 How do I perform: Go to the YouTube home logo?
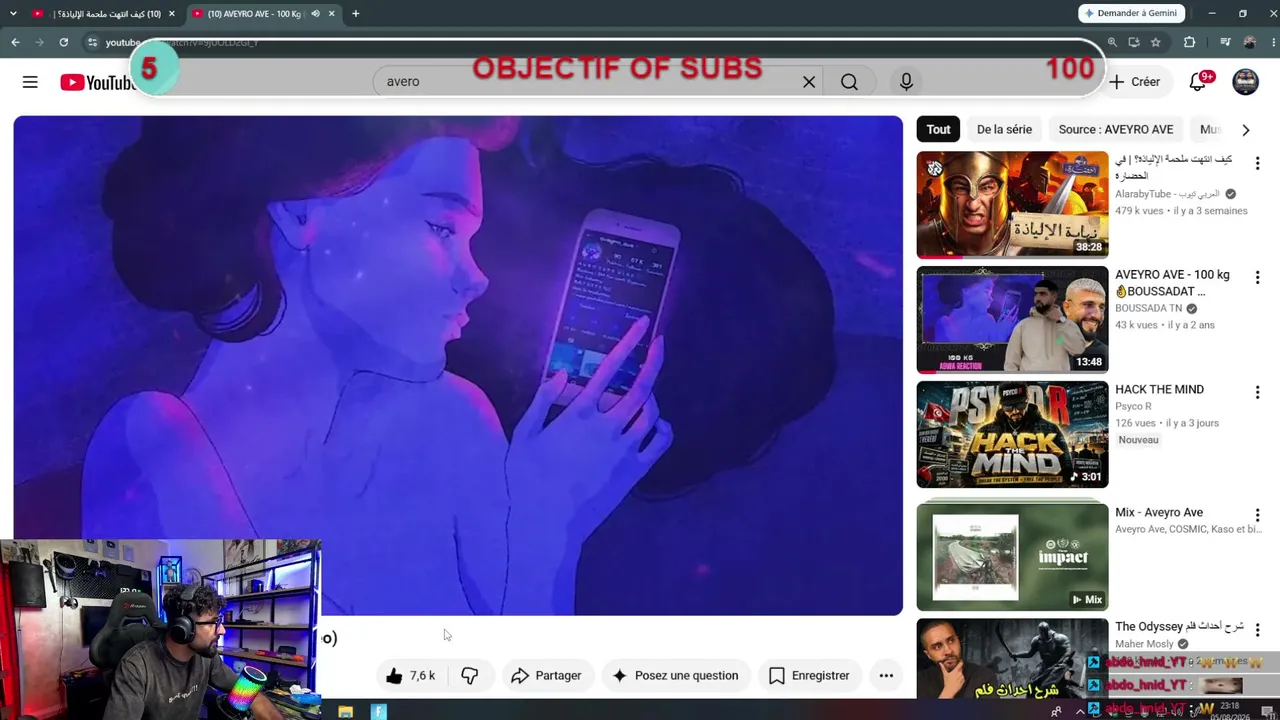[97, 82]
